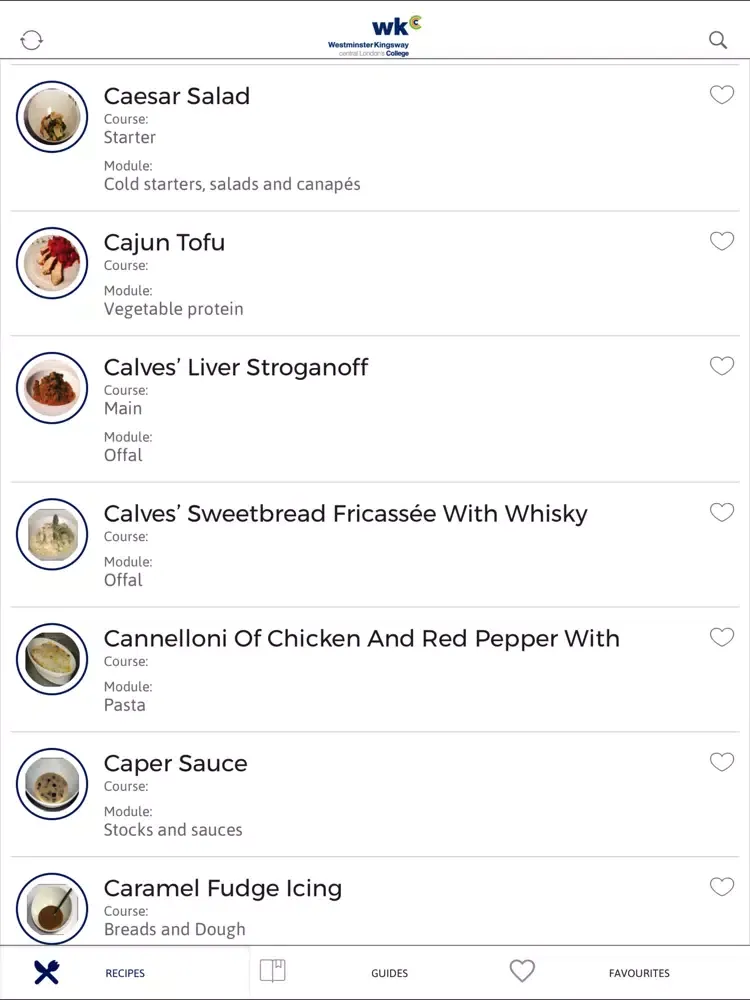
Task: Tap the Calves' Liver Stroganoff photo
Action: pyautogui.click(x=52, y=388)
